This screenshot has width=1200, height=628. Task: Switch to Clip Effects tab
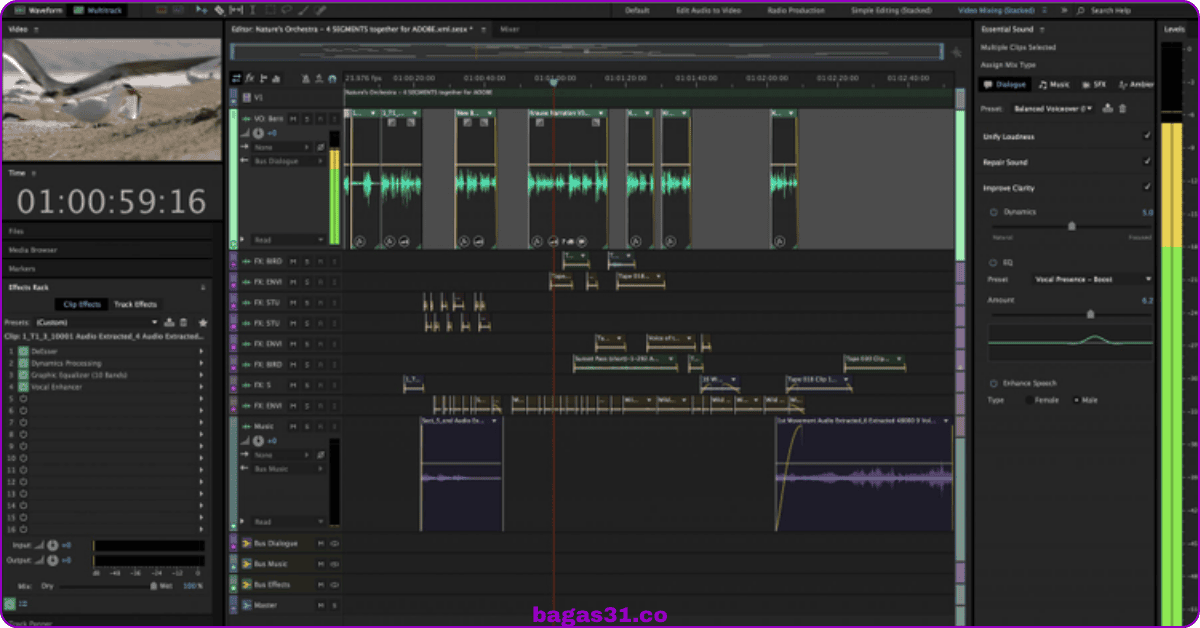(x=83, y=304)
